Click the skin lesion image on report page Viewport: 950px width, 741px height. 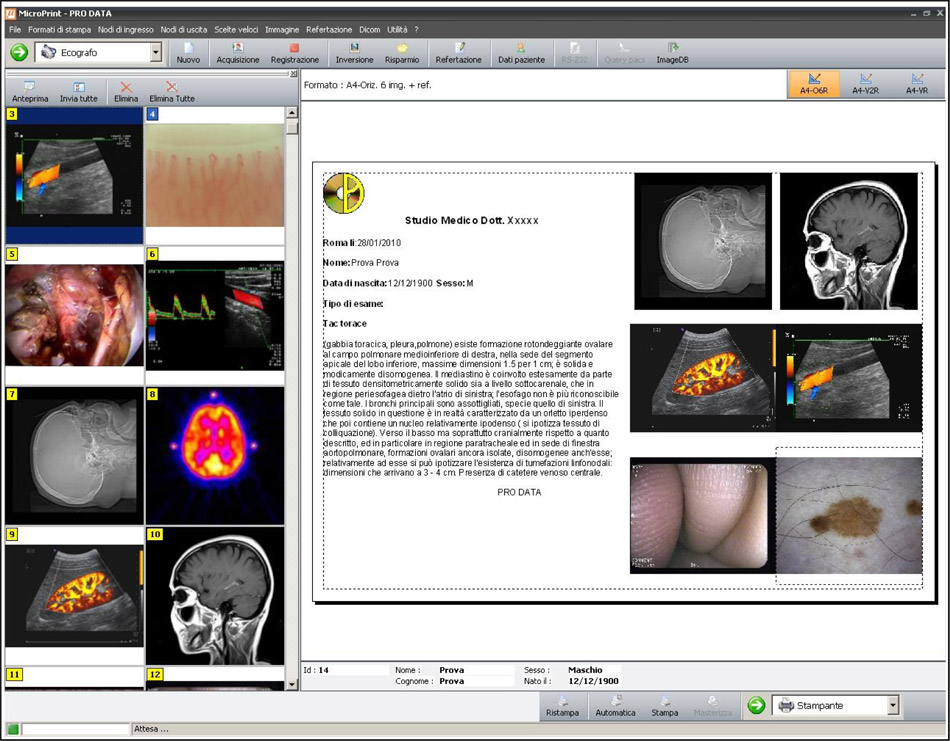click(849, 516)
